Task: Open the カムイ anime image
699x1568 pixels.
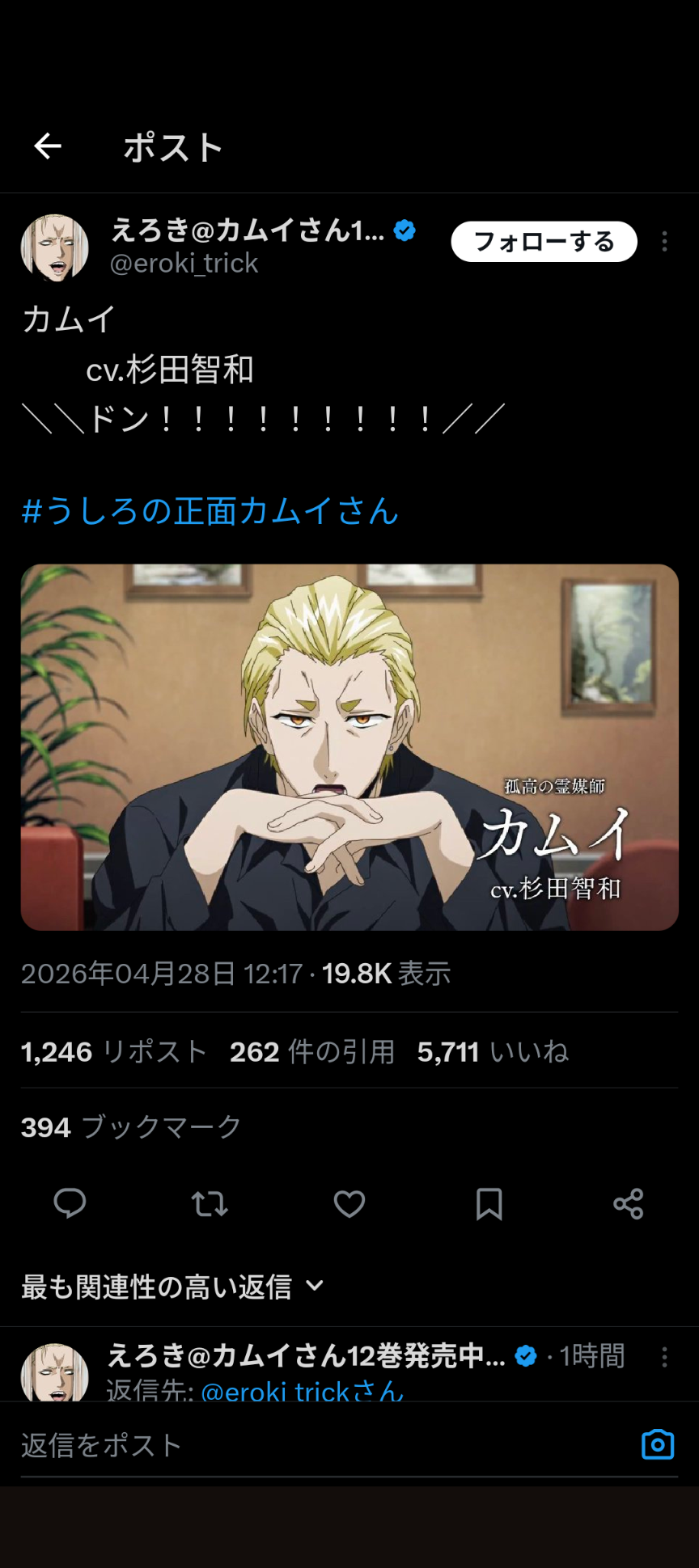Action: [x=349, y=747]
